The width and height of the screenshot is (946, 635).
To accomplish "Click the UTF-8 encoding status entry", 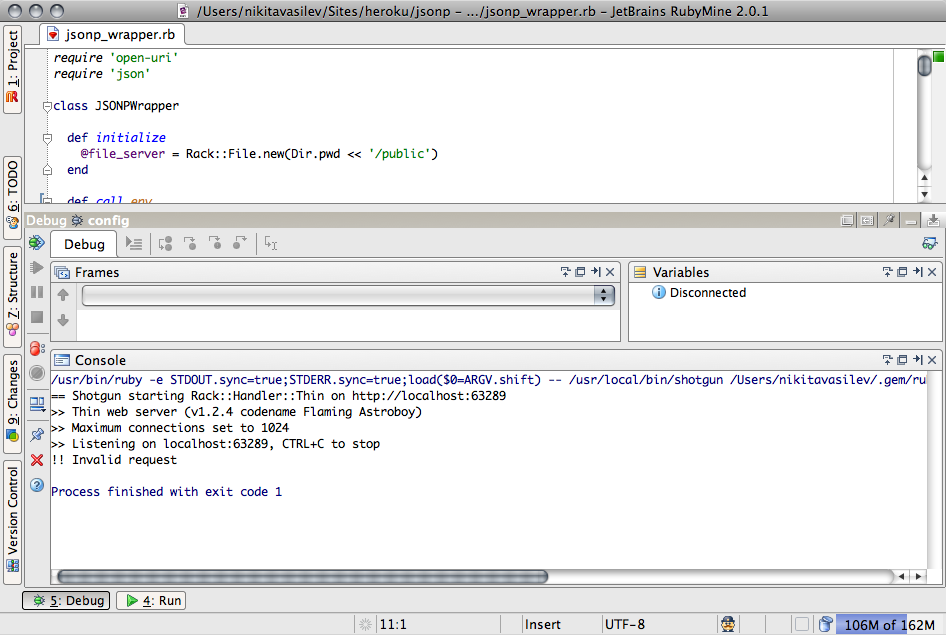I will pos(624,625).
